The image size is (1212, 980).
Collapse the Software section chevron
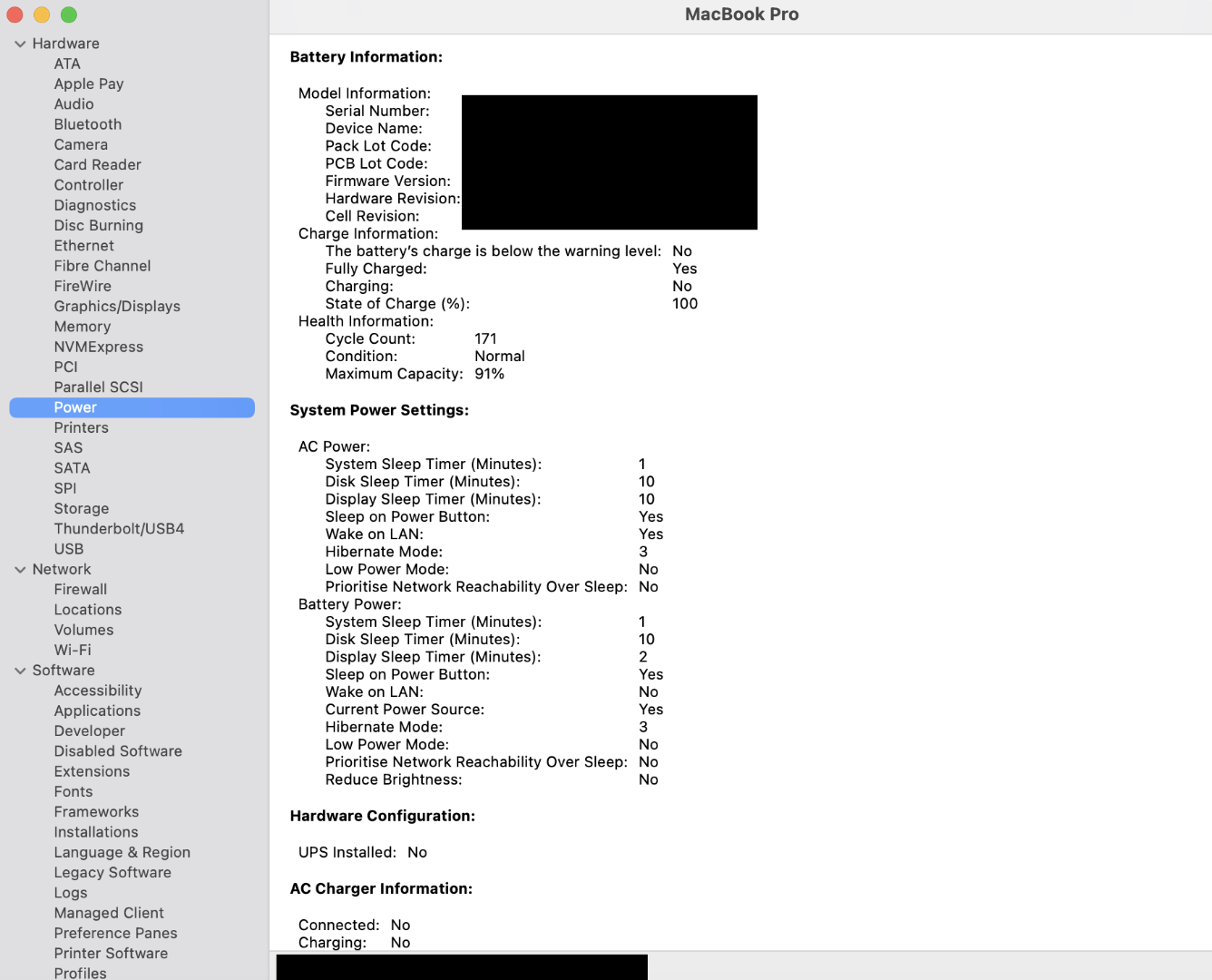pyautogui.click(x=20, y=671)
